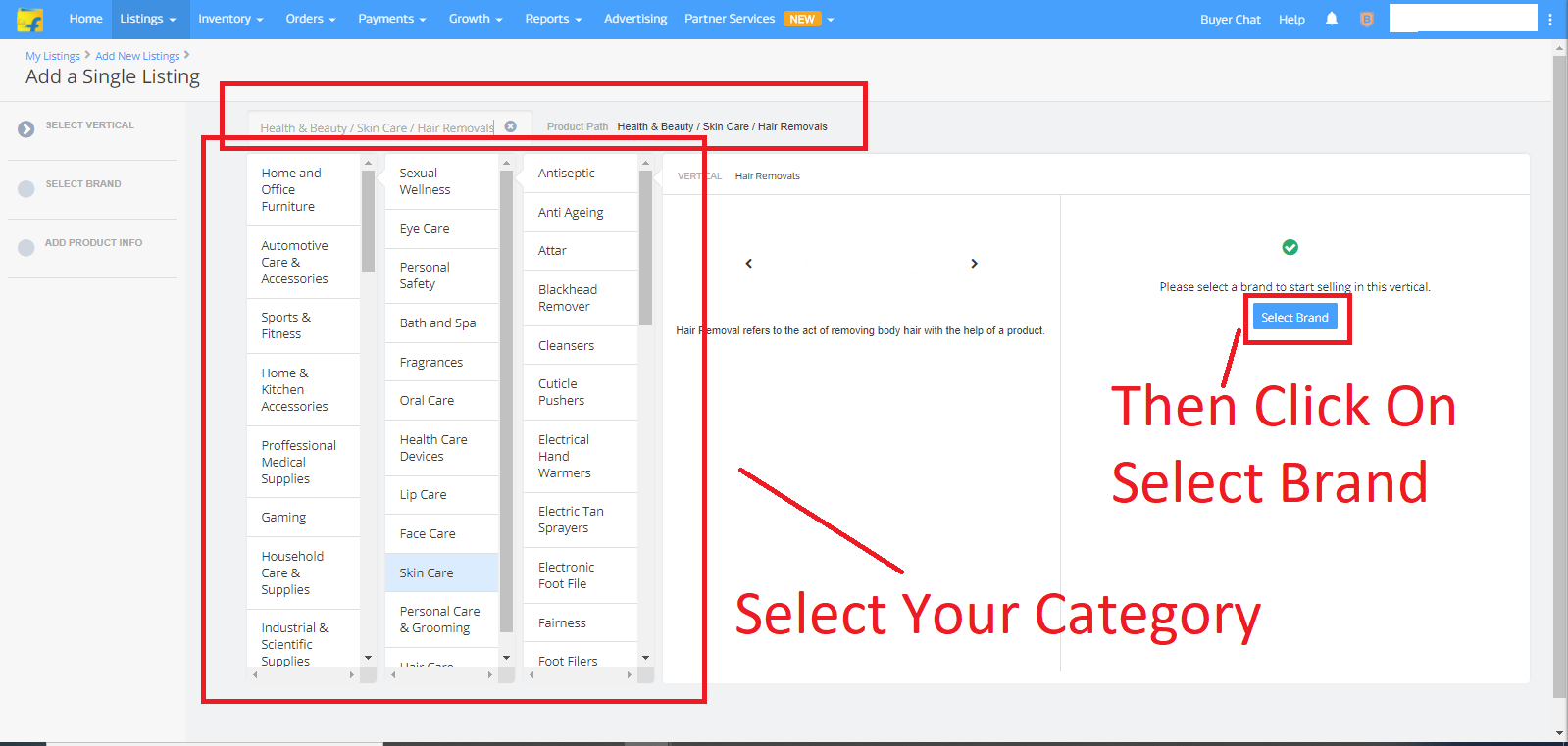Click the Select Vertical step arrow icon
Viewport: 1568px width, 746px height.
click(26, 128)
